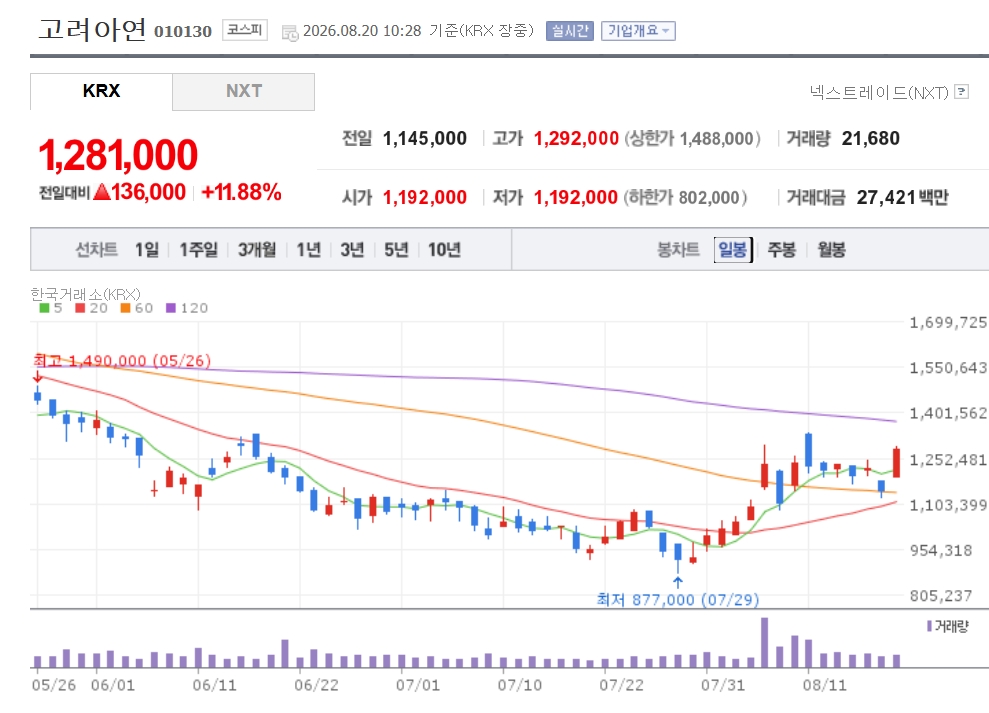Click the 07/31 date on chart axis
The image size is (989, 713).
coord(723,685)
